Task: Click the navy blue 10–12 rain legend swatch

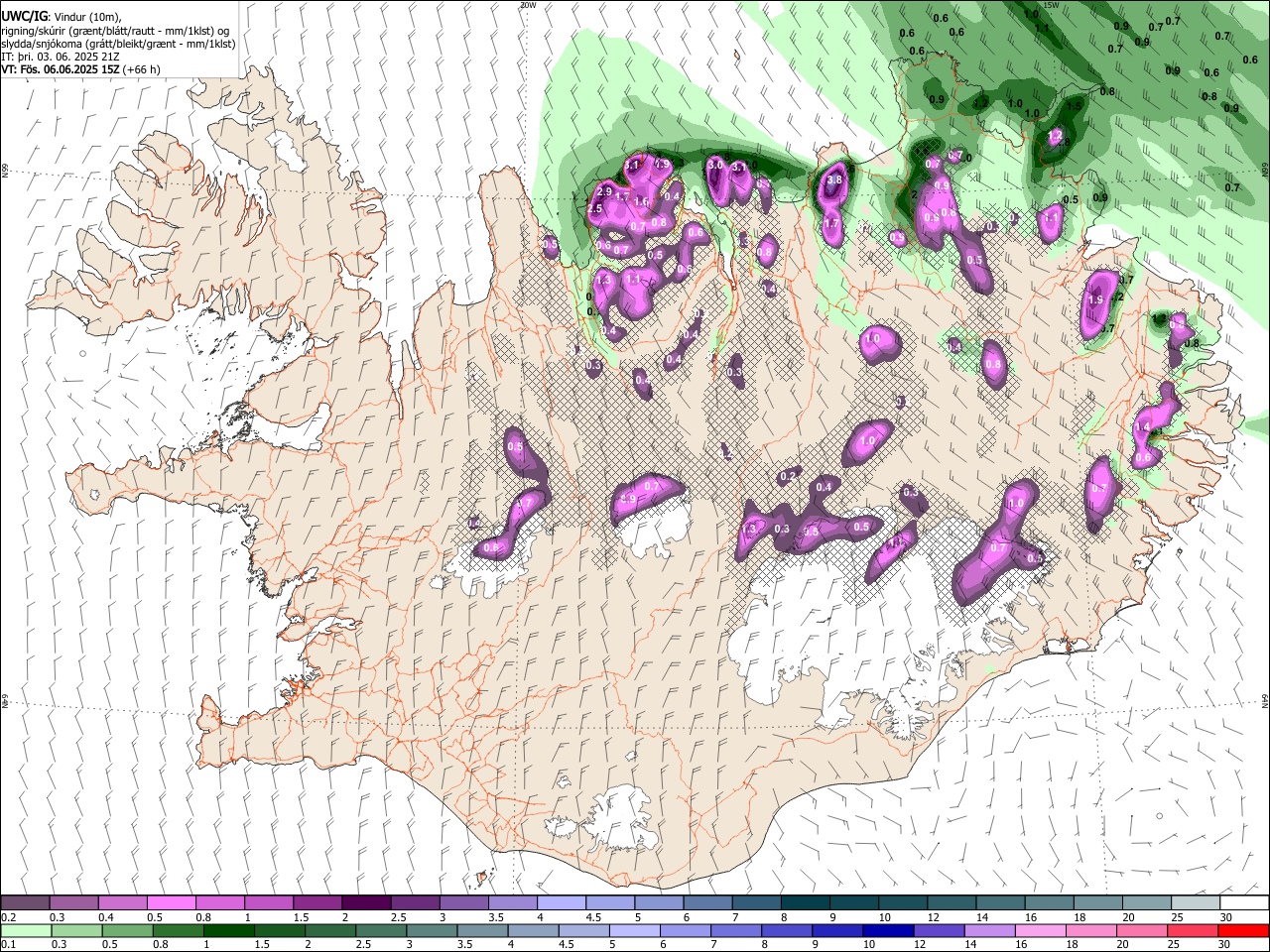Action: tap(886, 930)
